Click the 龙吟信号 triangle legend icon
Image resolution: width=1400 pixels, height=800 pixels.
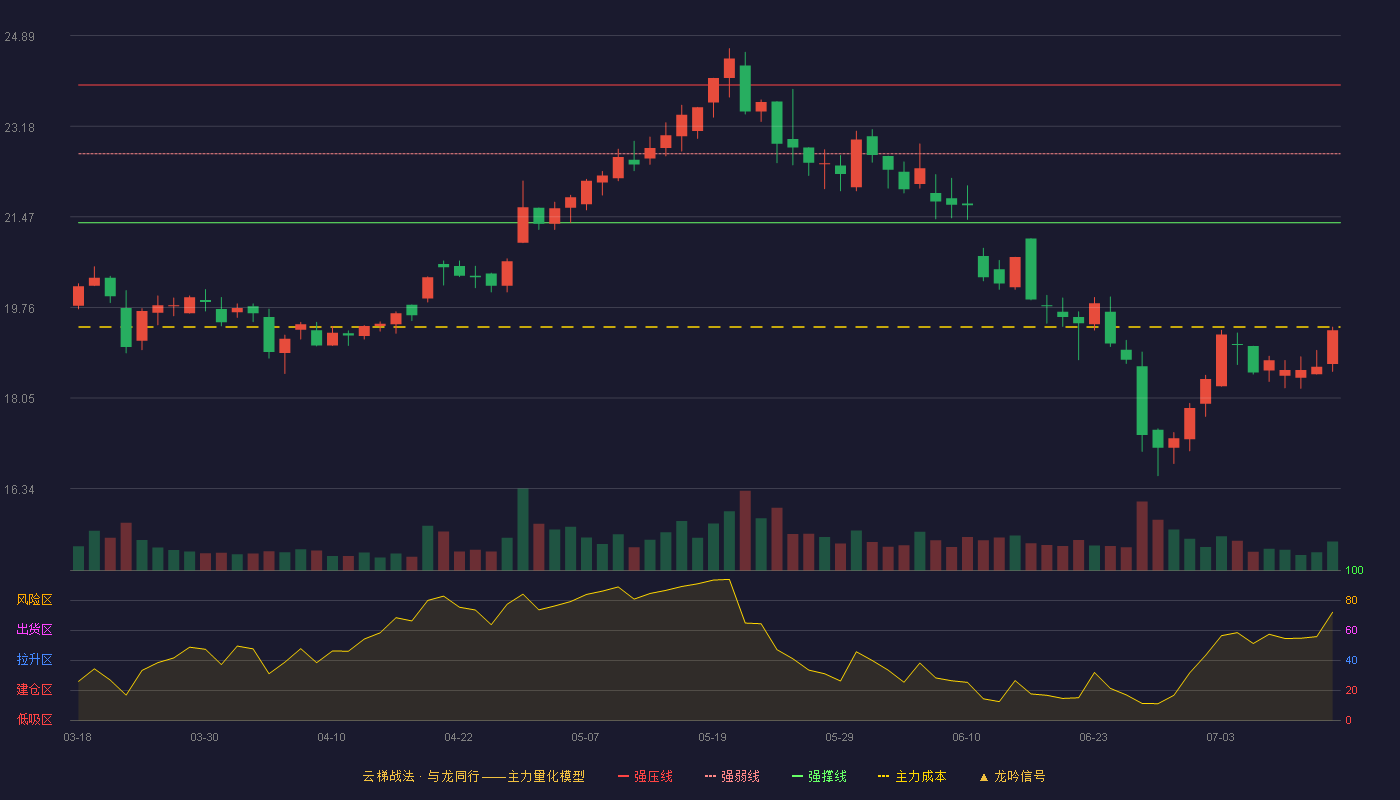tap(984, 777)
